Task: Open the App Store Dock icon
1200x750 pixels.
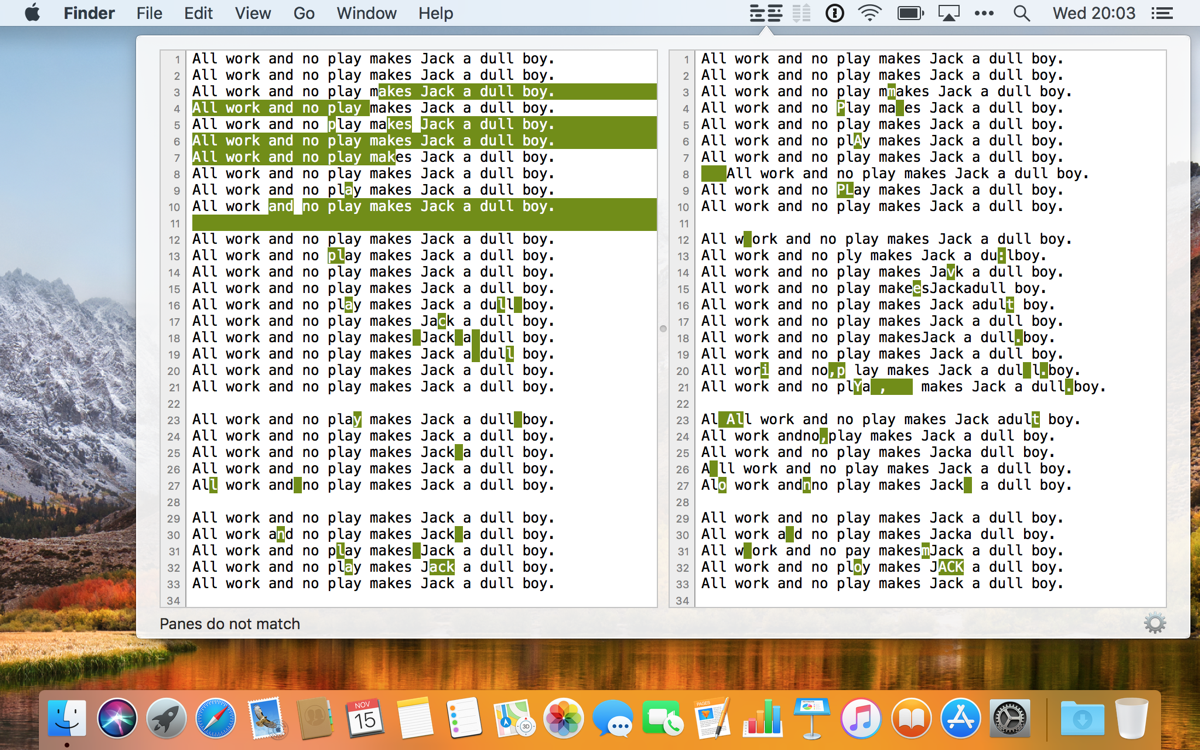Action: 960,718
